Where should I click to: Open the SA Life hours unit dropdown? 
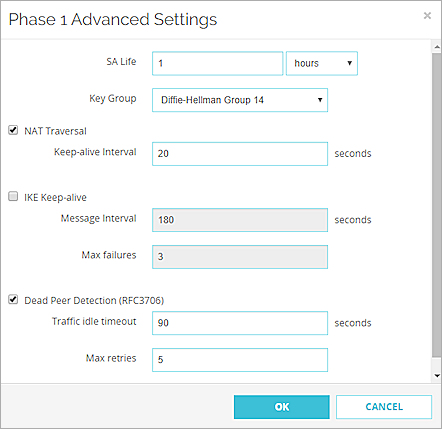[322, 63]
